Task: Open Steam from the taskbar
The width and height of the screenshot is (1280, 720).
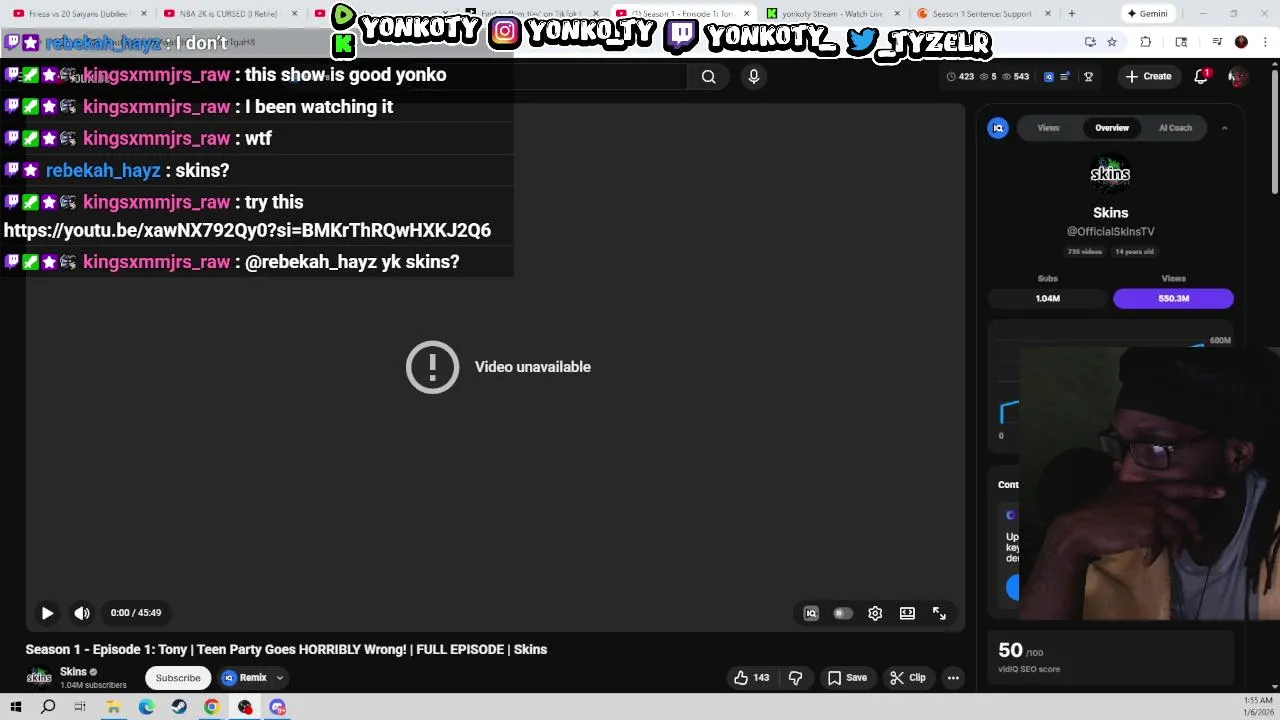Action: point(179,707)
